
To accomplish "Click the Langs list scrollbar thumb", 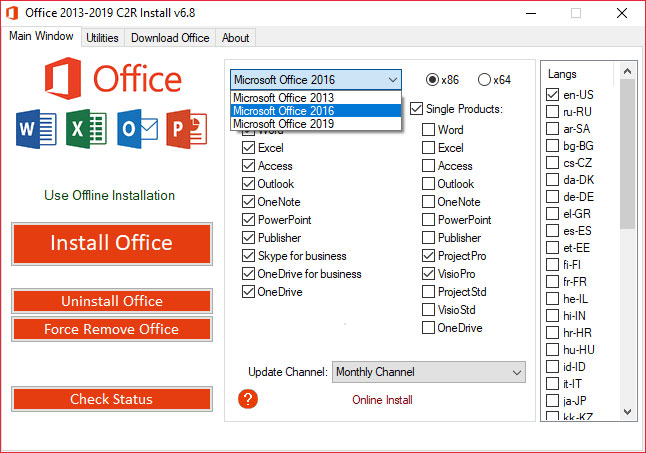I will (627, 154).
